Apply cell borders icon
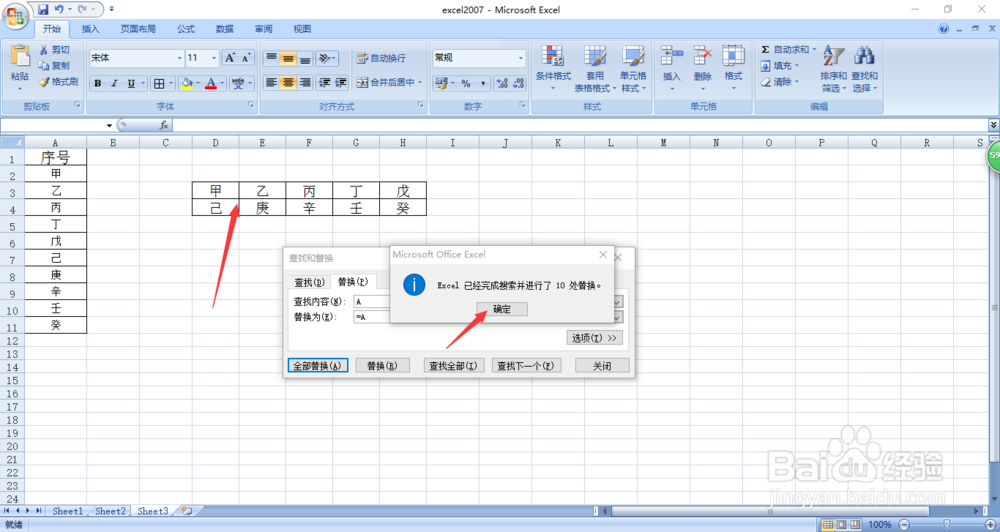This screenshot has height=532, width=1000. (159, 83)
